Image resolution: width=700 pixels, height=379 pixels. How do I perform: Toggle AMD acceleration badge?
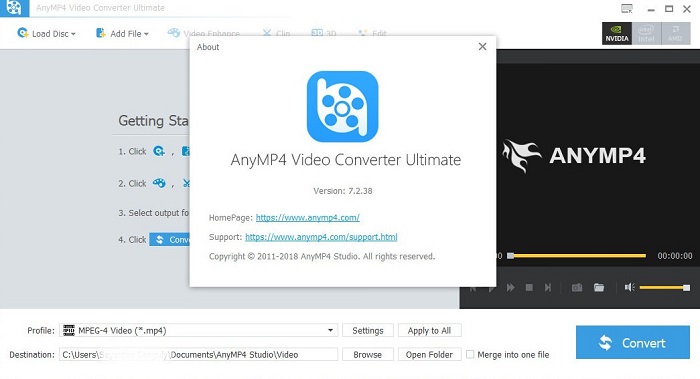tap(675, 33)
